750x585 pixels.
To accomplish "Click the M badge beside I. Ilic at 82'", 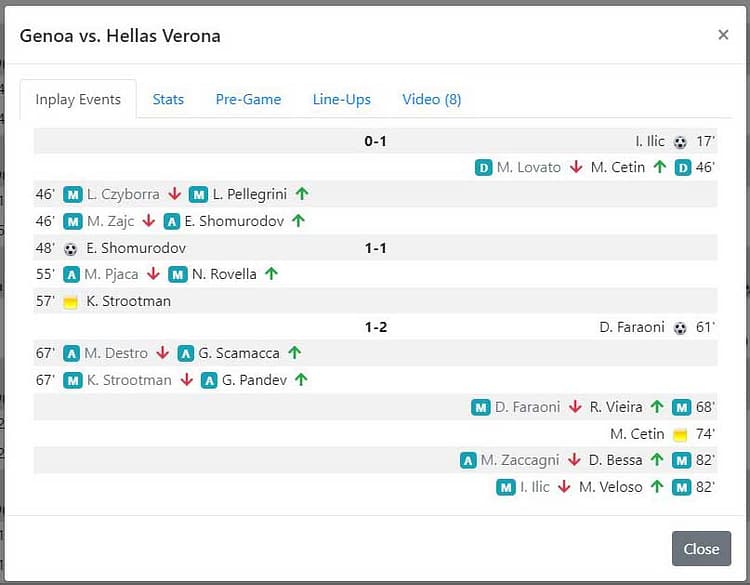I will [506, 487].
